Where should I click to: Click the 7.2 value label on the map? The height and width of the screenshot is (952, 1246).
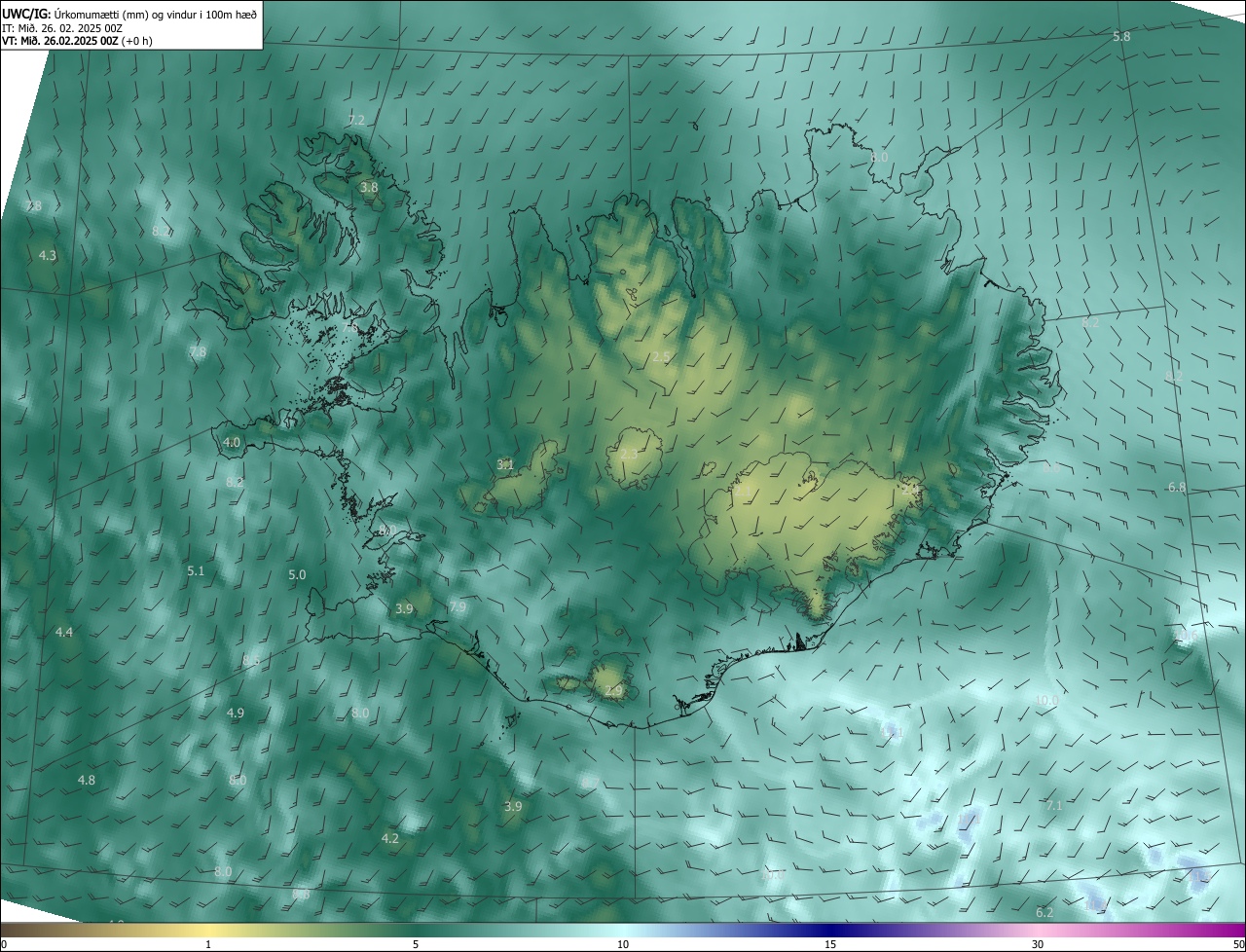click(x=356, y=121)
